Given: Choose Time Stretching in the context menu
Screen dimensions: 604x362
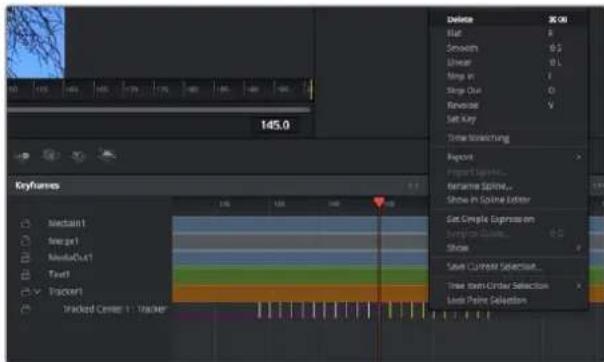Looking at the screenshot, I should [508, 138].
